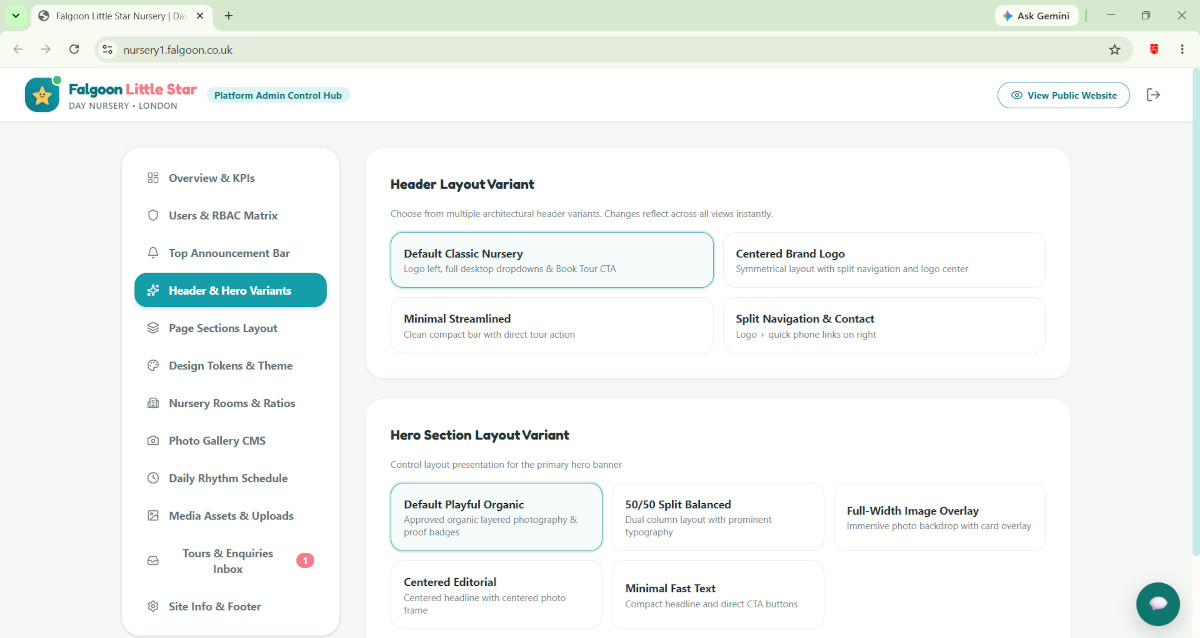Open Top Announcement Bar settings
Screen dimensions: 1200x638
(230, 253)
